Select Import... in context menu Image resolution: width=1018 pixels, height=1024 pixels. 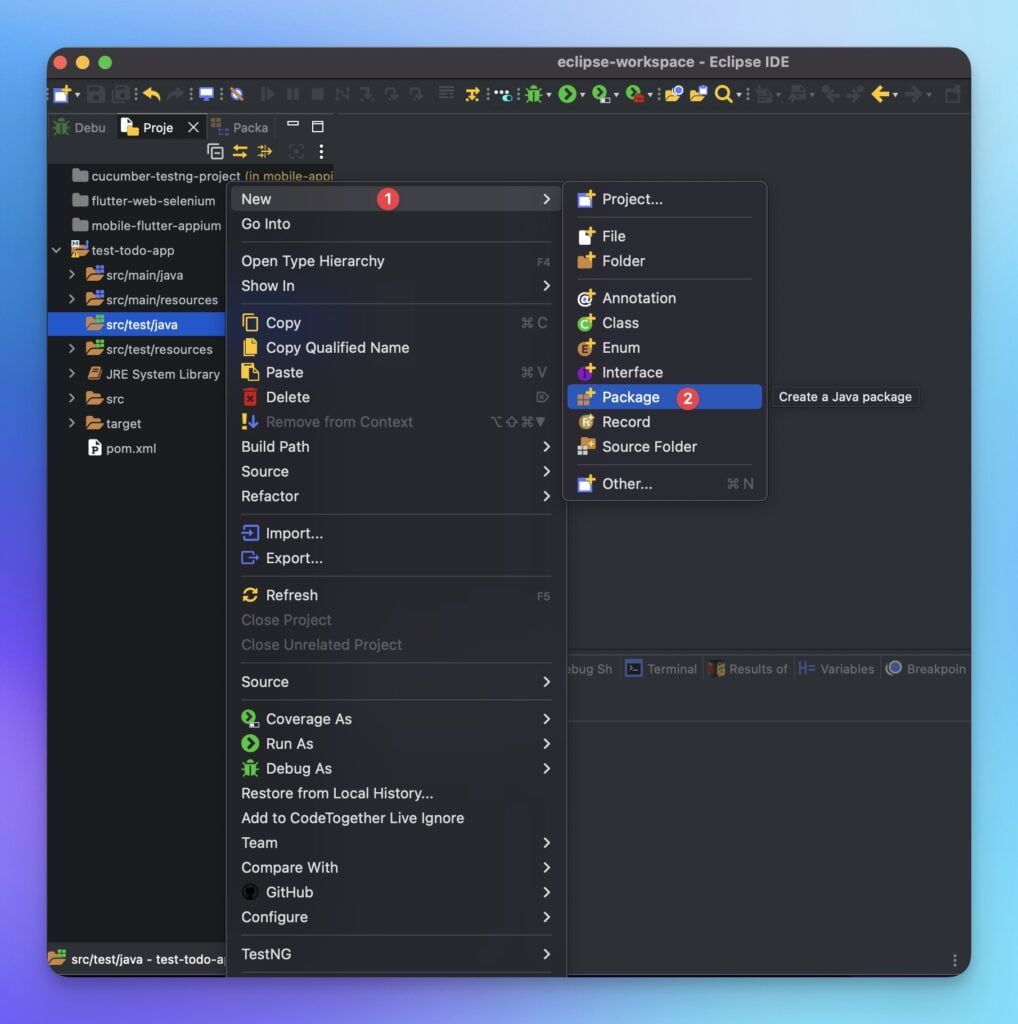point(396,534)
